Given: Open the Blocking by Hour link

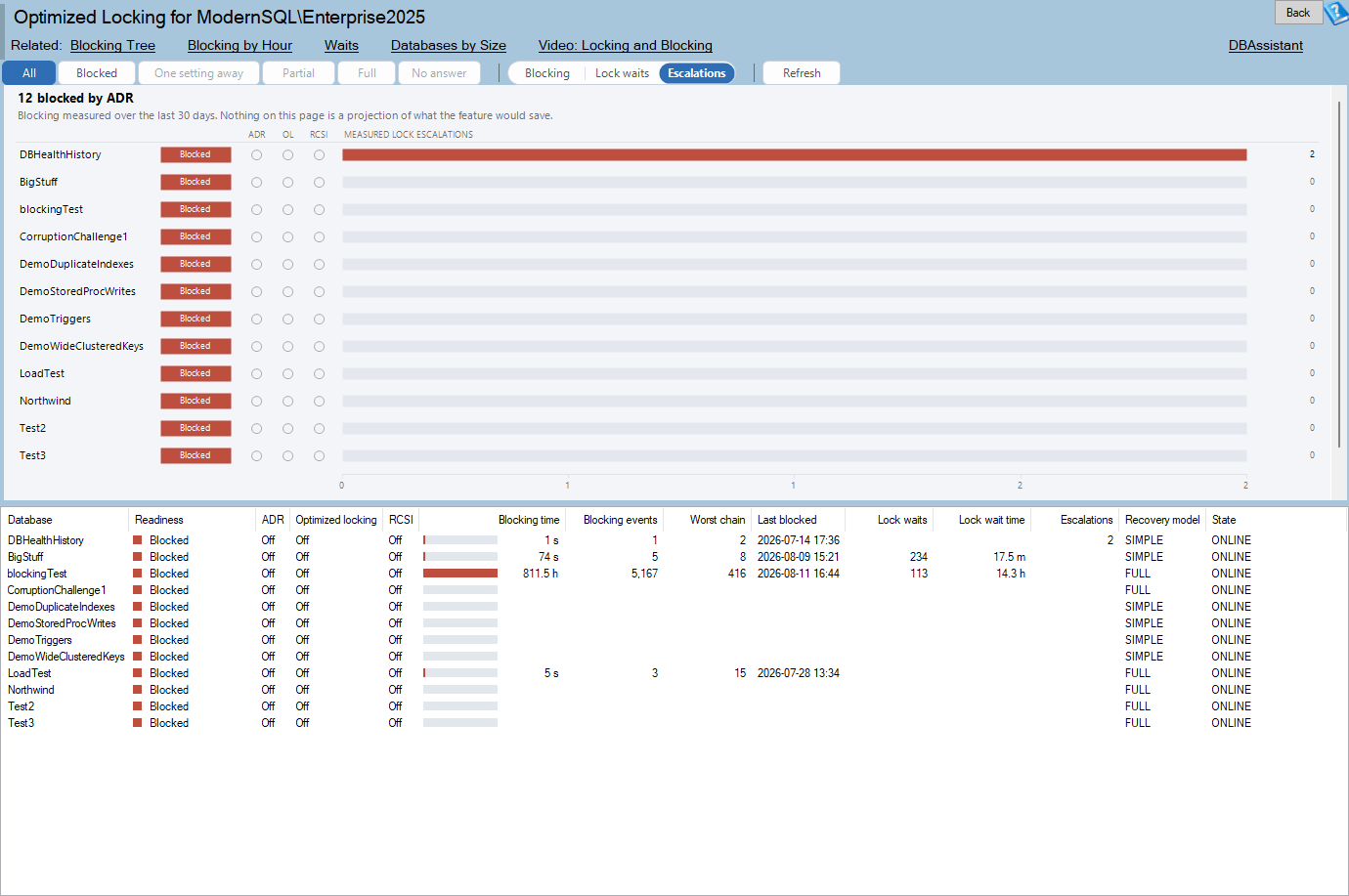Looking at the screenshot, I should coord(239,45).
